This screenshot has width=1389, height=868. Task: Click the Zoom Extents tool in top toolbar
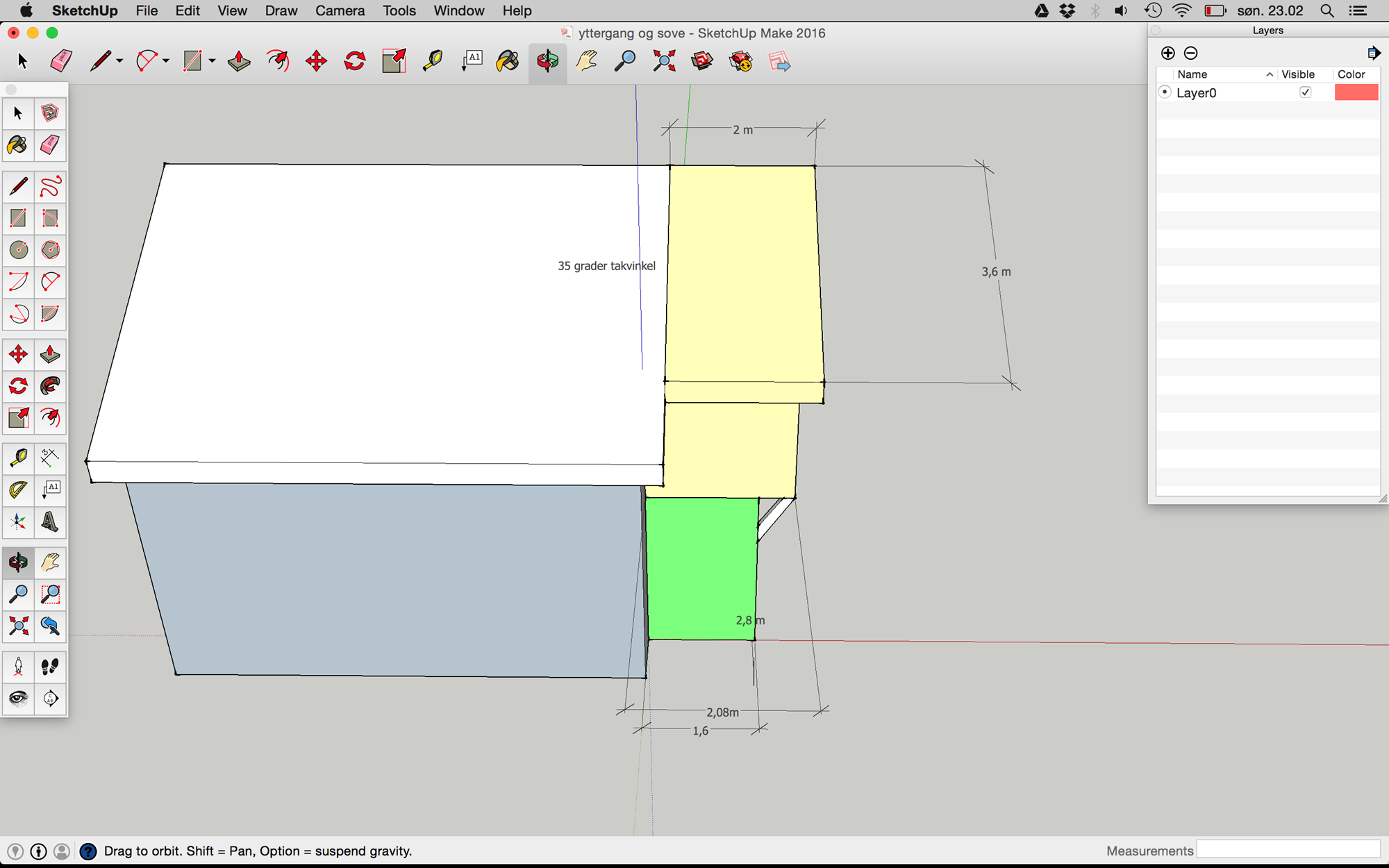pyautogui.click(x=664, y=61)
